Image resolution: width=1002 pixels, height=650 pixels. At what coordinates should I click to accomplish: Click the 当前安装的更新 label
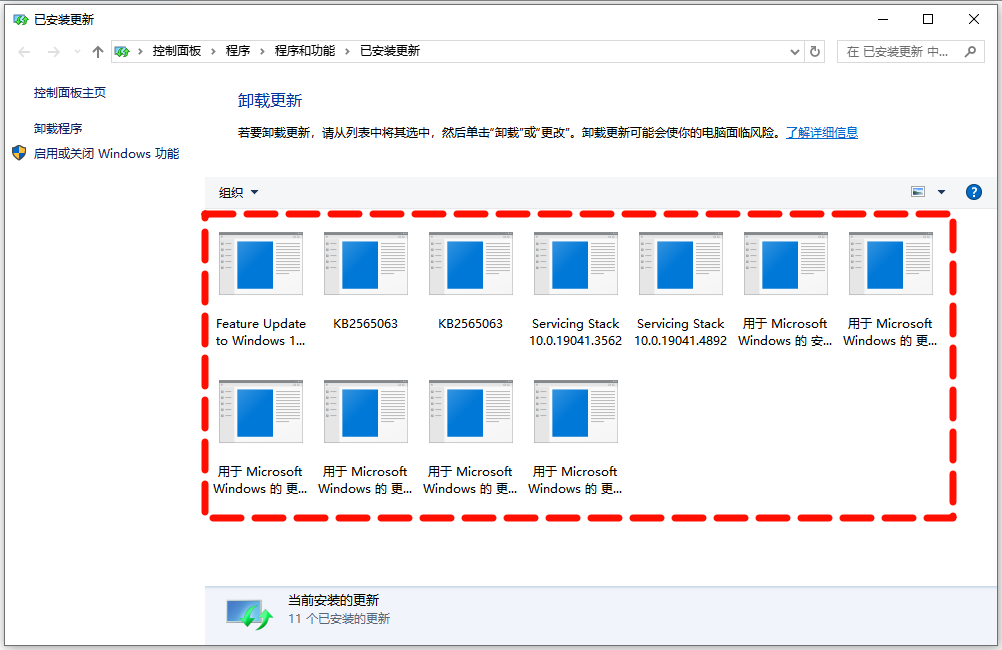point(334,600)
